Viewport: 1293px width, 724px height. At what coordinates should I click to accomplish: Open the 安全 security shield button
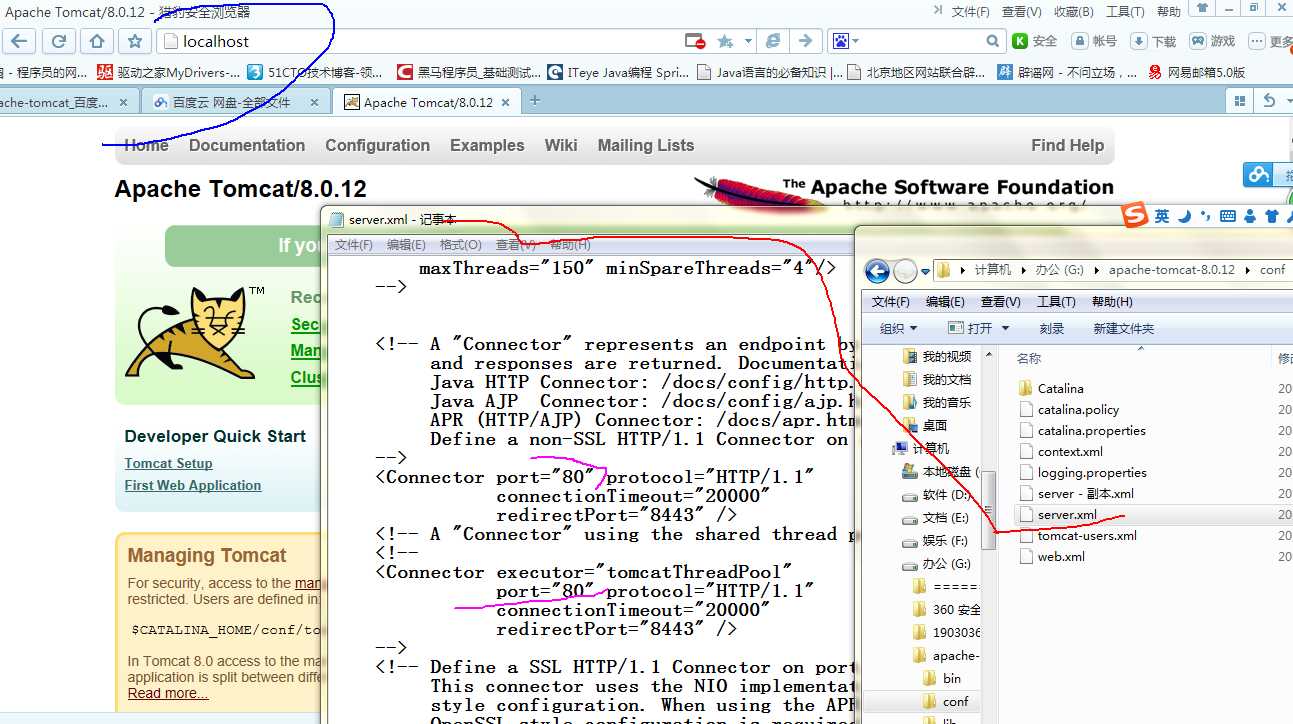click(x=1035, y=41)
